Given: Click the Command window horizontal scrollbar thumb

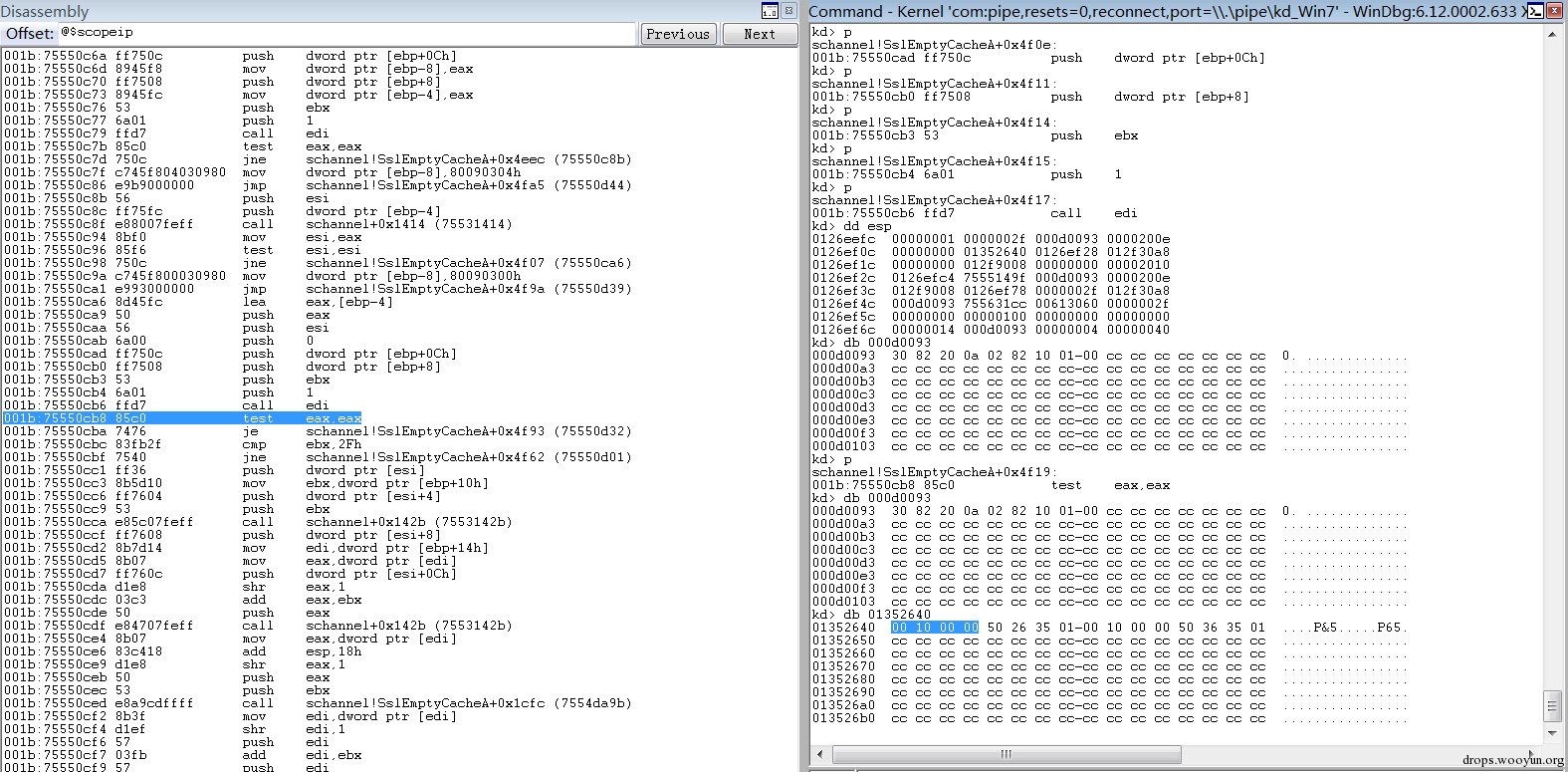Looking at the screenshot, I should click(x=1007, y=754).
